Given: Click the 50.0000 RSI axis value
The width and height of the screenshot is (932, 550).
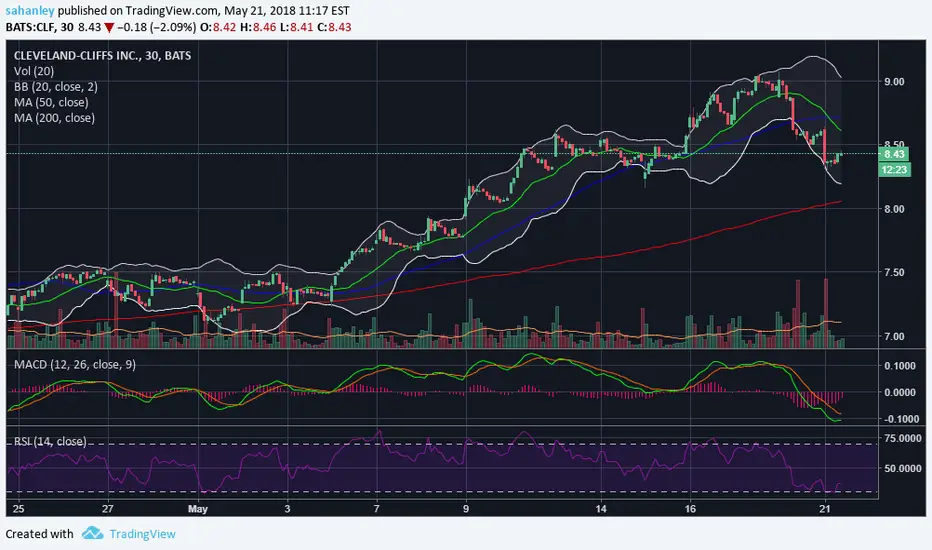Looking at the screenshot, I should pyautogui.click(x=902, y=469).
